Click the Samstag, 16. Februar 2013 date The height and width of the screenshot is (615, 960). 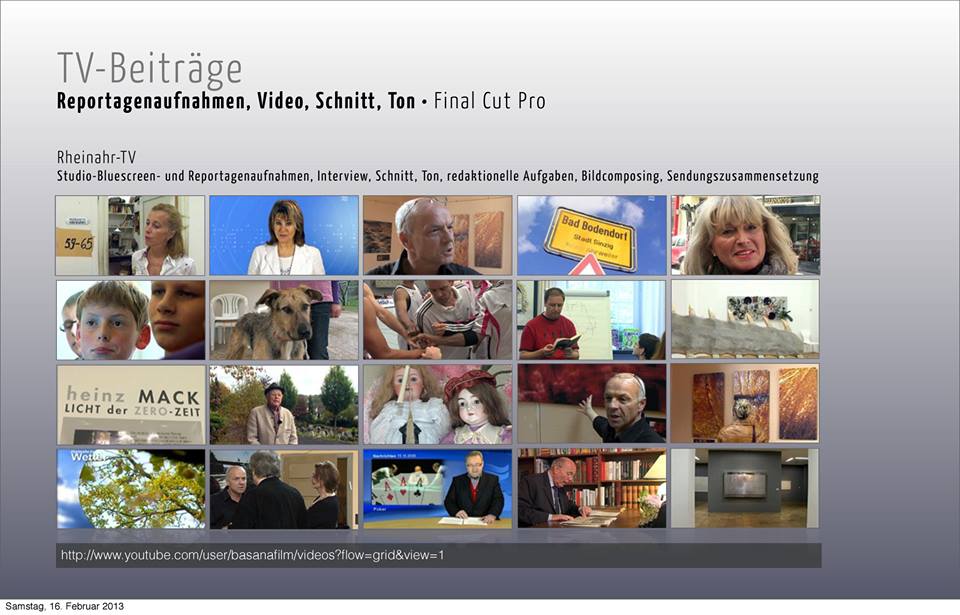(64, 606)
